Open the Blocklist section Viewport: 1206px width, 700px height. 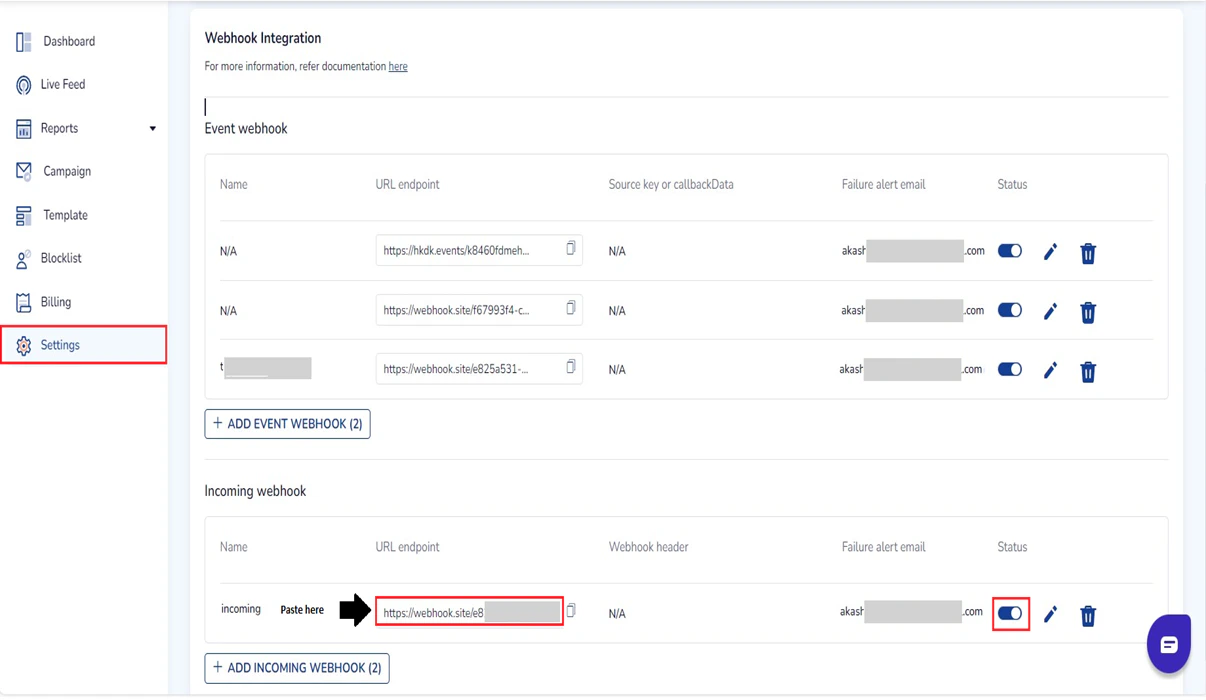tap(63, 258)
